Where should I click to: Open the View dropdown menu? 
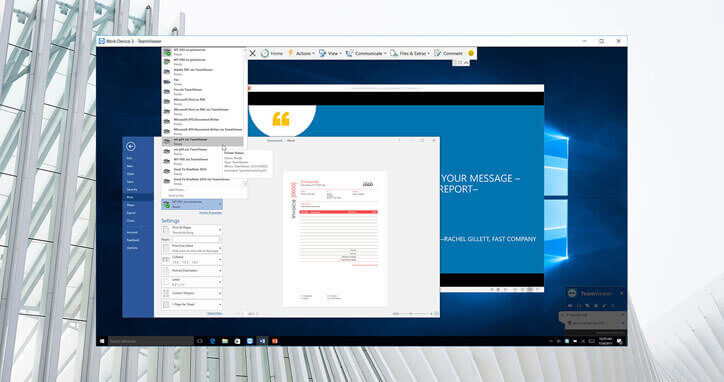(x=330, y=54)
